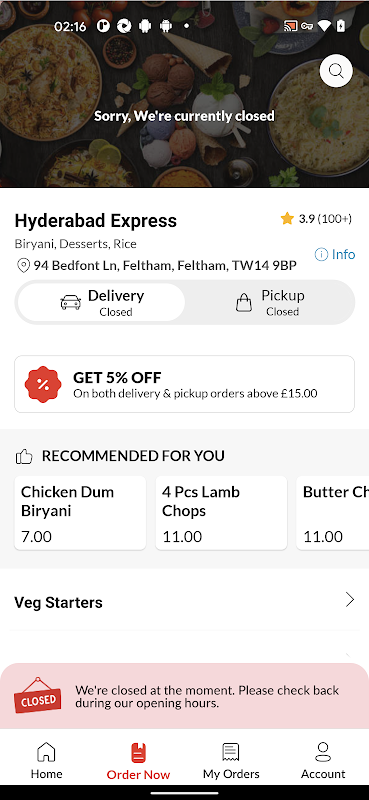Viewport: 369px width, 800px height.
Task: Go to the Home tab
Action: click(46, 760)
